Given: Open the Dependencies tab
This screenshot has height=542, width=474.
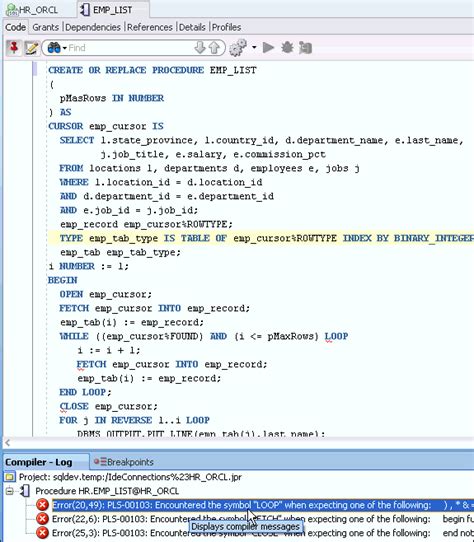Looking at the screenshot, I should pos(93,27).
